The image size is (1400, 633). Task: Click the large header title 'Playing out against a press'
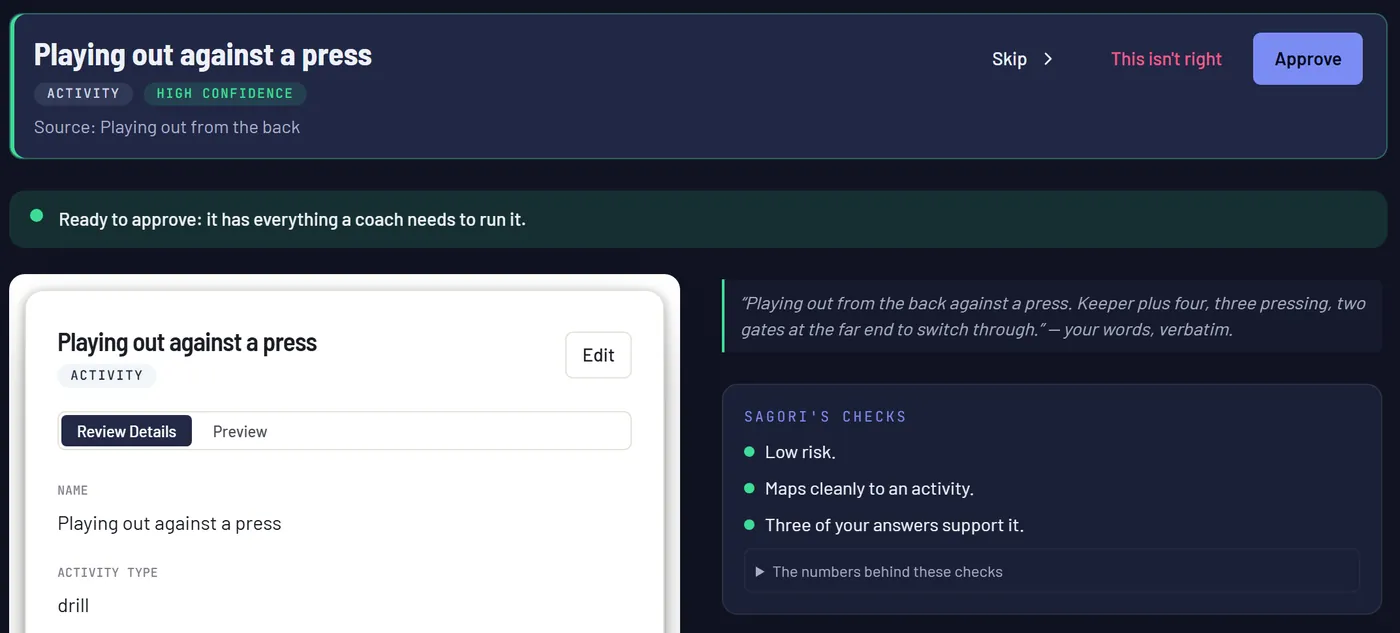coord(203,54)
